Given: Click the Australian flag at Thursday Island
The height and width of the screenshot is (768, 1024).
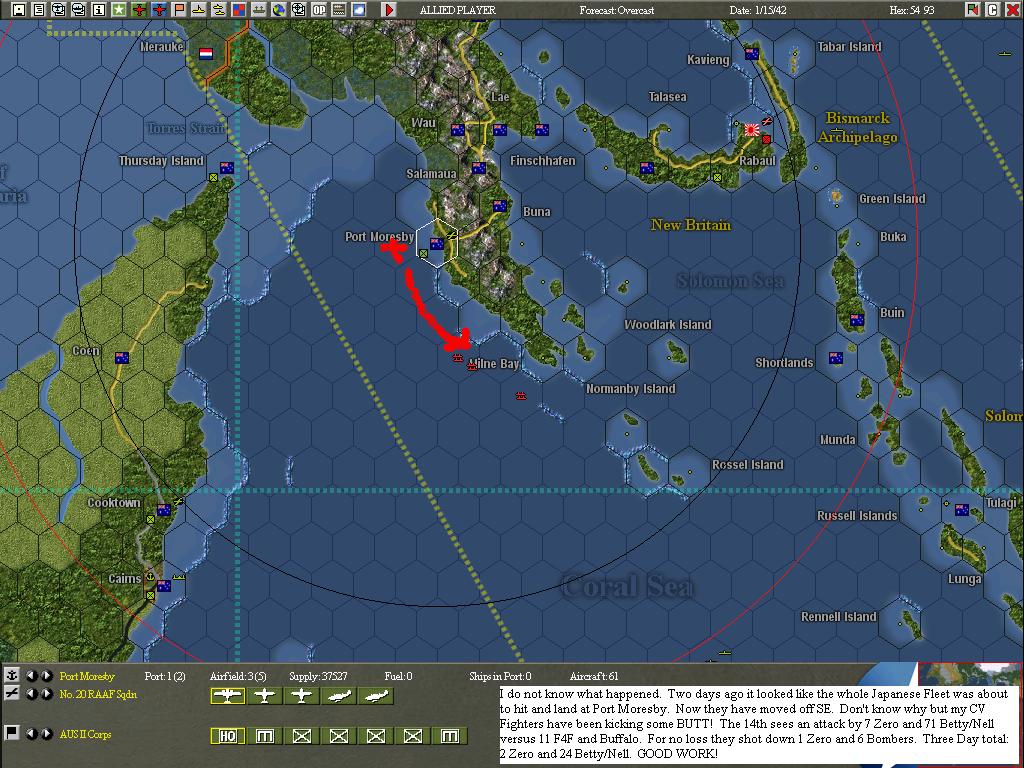Looking at the screenshot, I should (x=227, y=168).
